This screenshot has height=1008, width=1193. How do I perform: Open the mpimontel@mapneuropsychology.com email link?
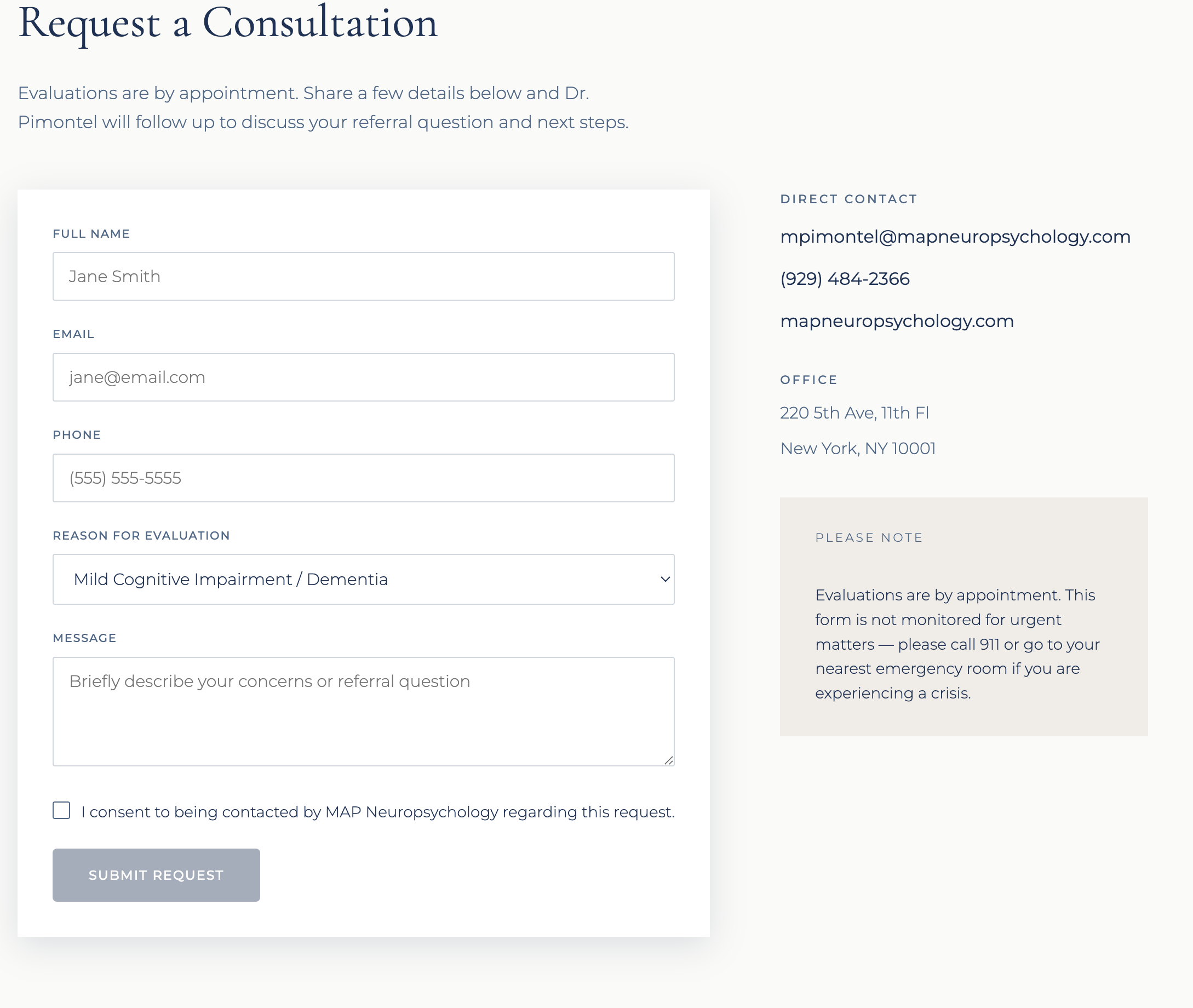coord(955,237)
